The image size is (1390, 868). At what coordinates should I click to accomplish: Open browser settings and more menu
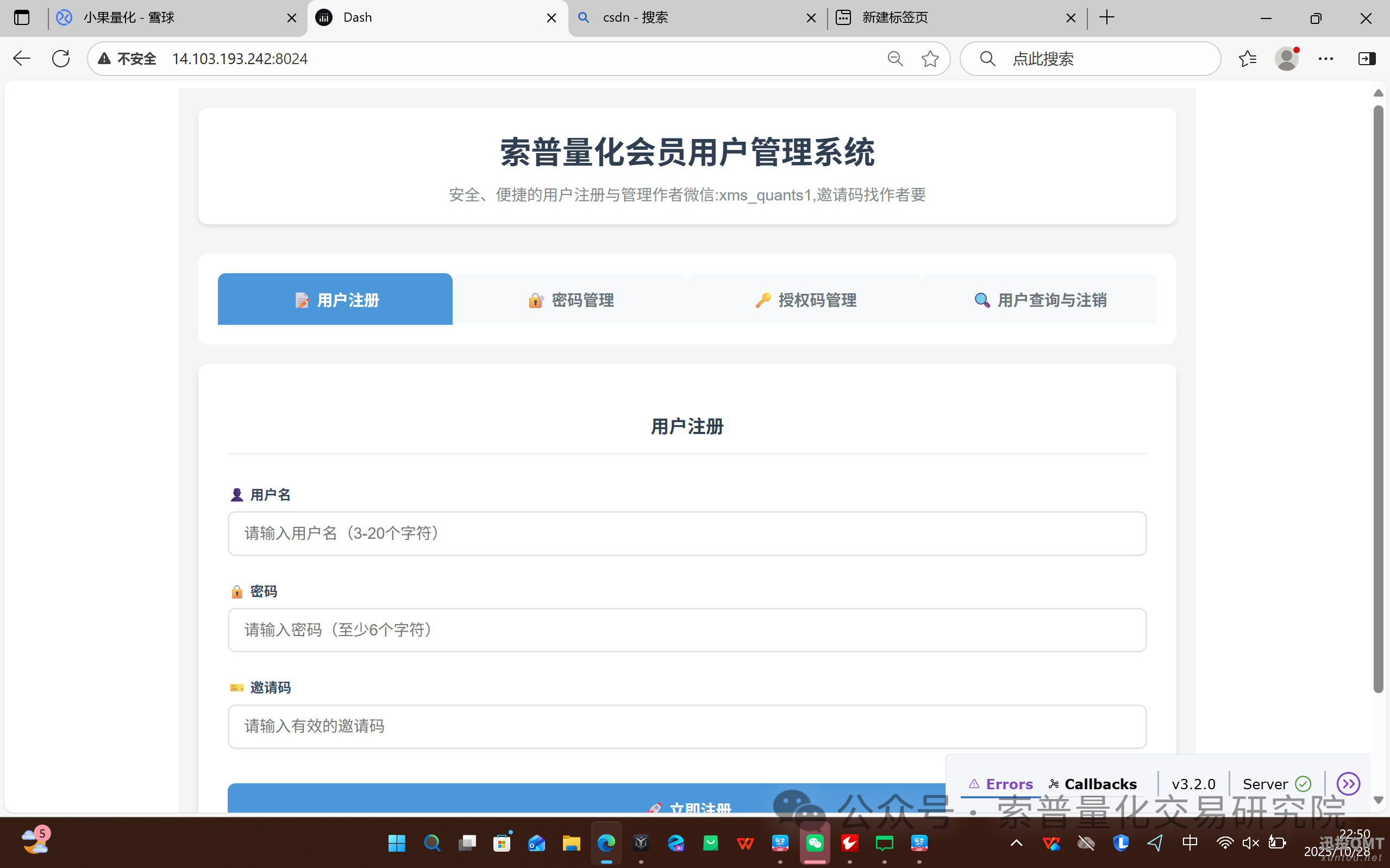coord(1326,59)
